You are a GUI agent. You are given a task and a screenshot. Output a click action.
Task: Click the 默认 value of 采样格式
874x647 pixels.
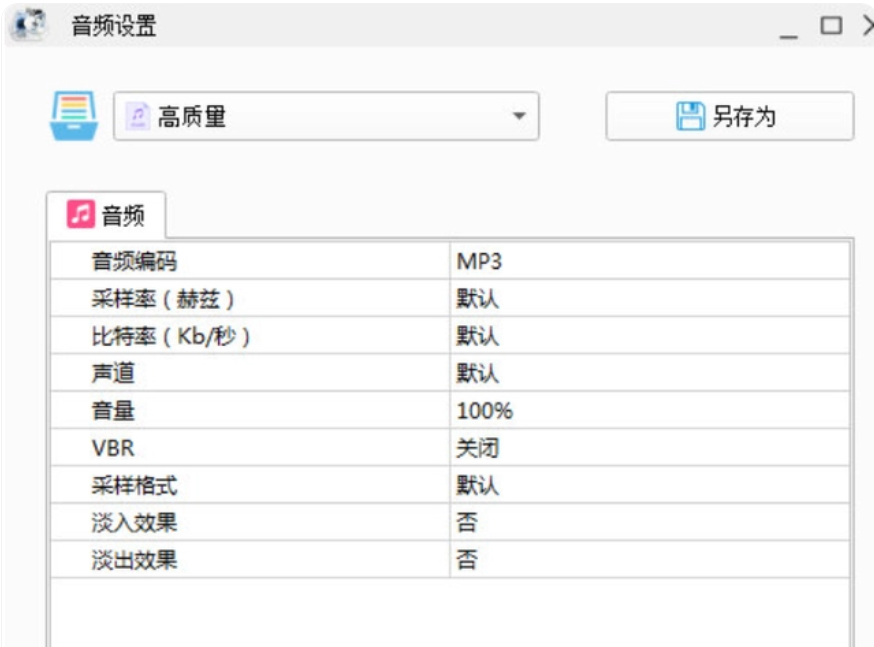pos(477,485)
